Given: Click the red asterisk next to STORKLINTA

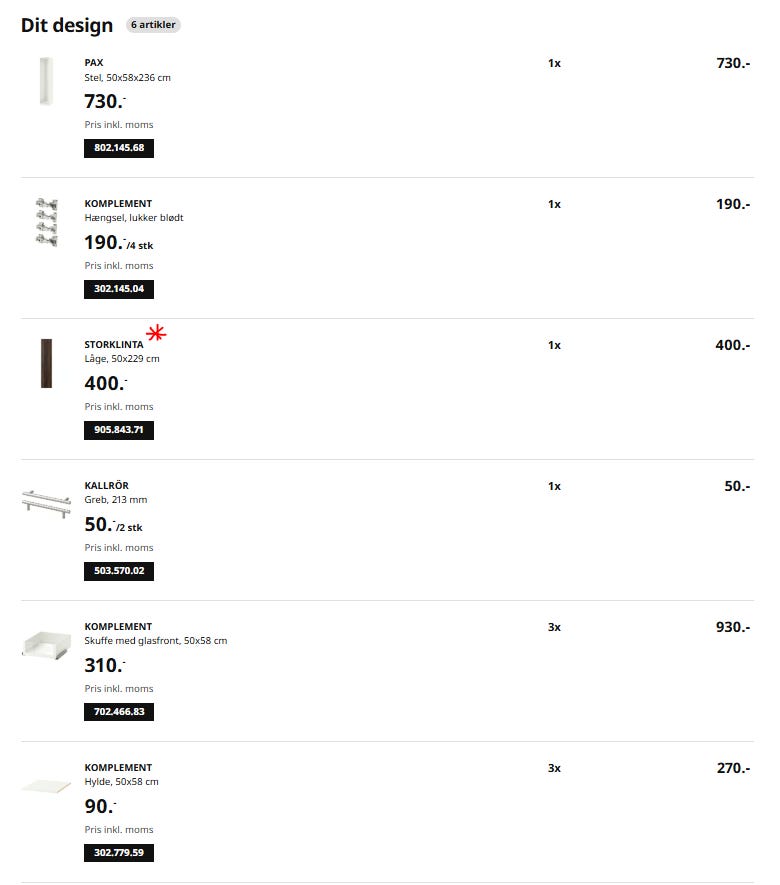Looking at the screenshot, I should coord(155,333).
